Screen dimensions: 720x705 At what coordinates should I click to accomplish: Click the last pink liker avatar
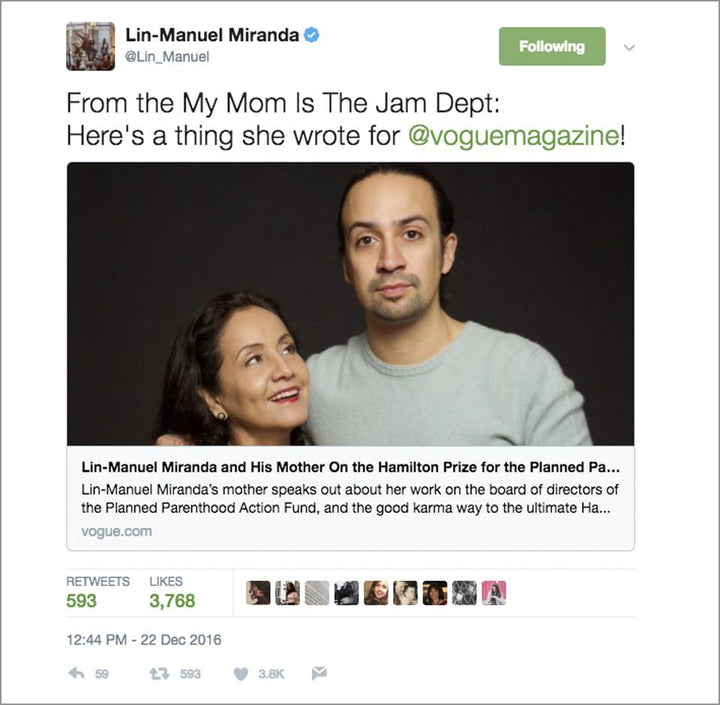point(494,593)
